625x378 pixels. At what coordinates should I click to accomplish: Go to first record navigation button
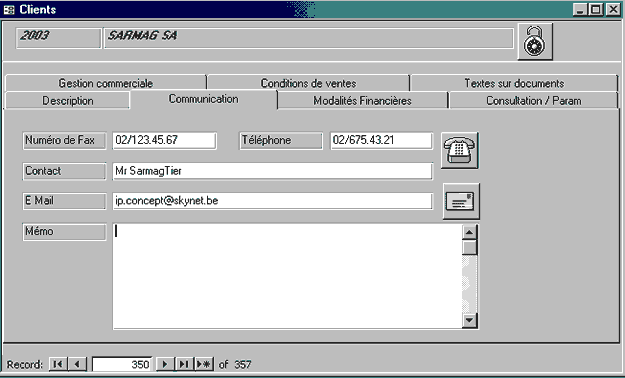click(x=58, y=364)
